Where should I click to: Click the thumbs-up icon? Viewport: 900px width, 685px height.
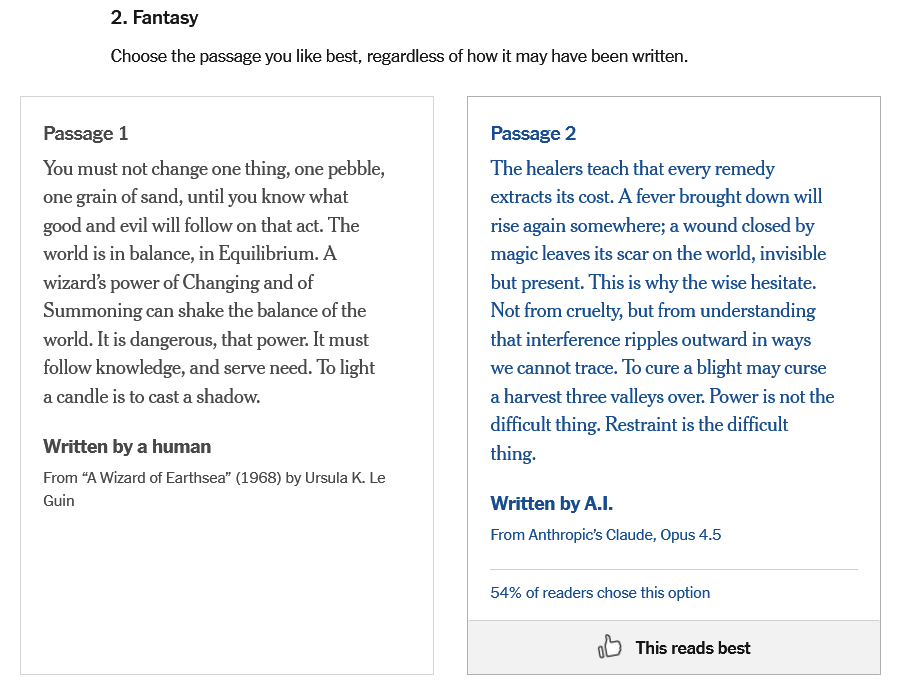[609, 648]
